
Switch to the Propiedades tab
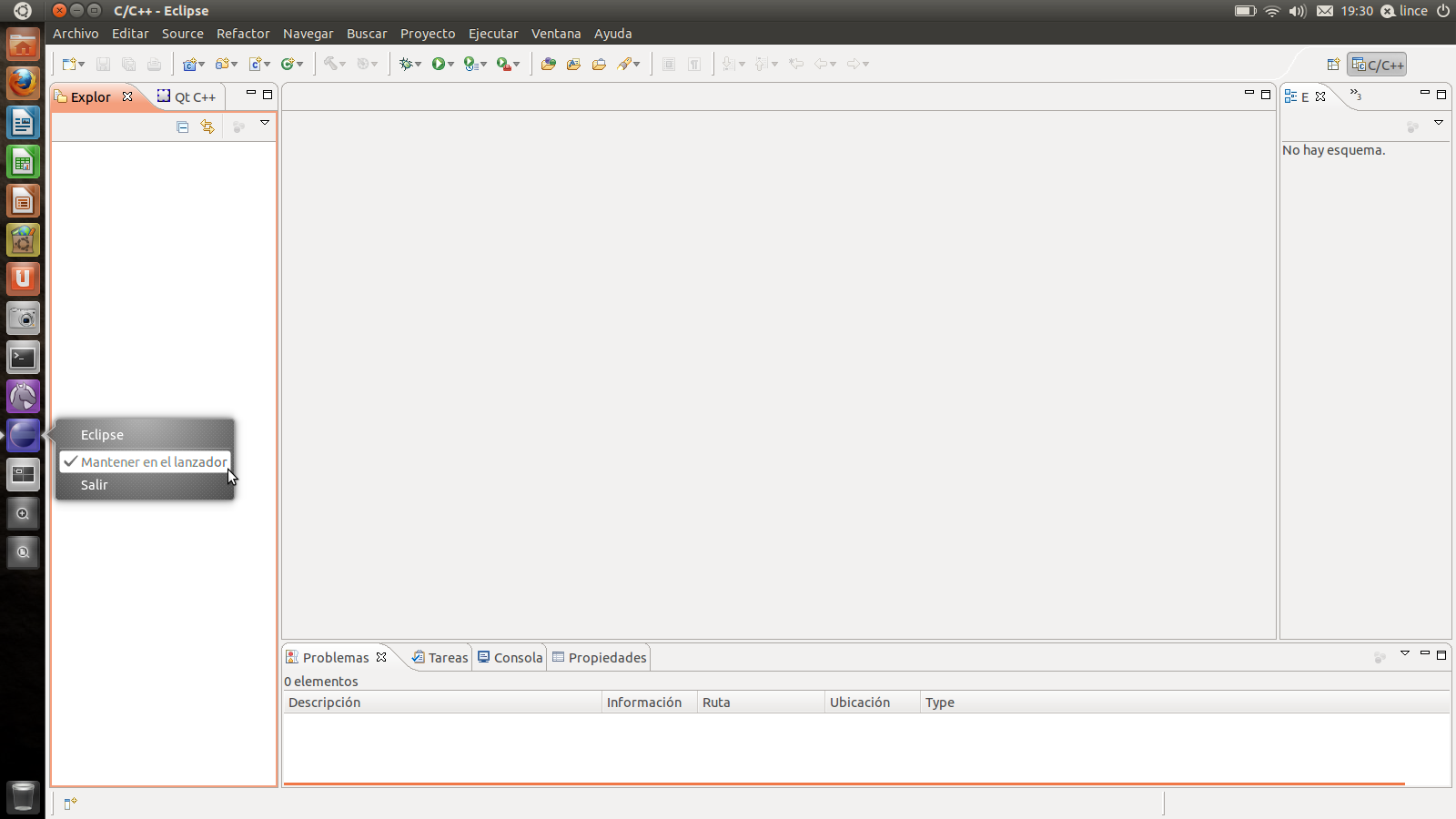click(600, 657)
